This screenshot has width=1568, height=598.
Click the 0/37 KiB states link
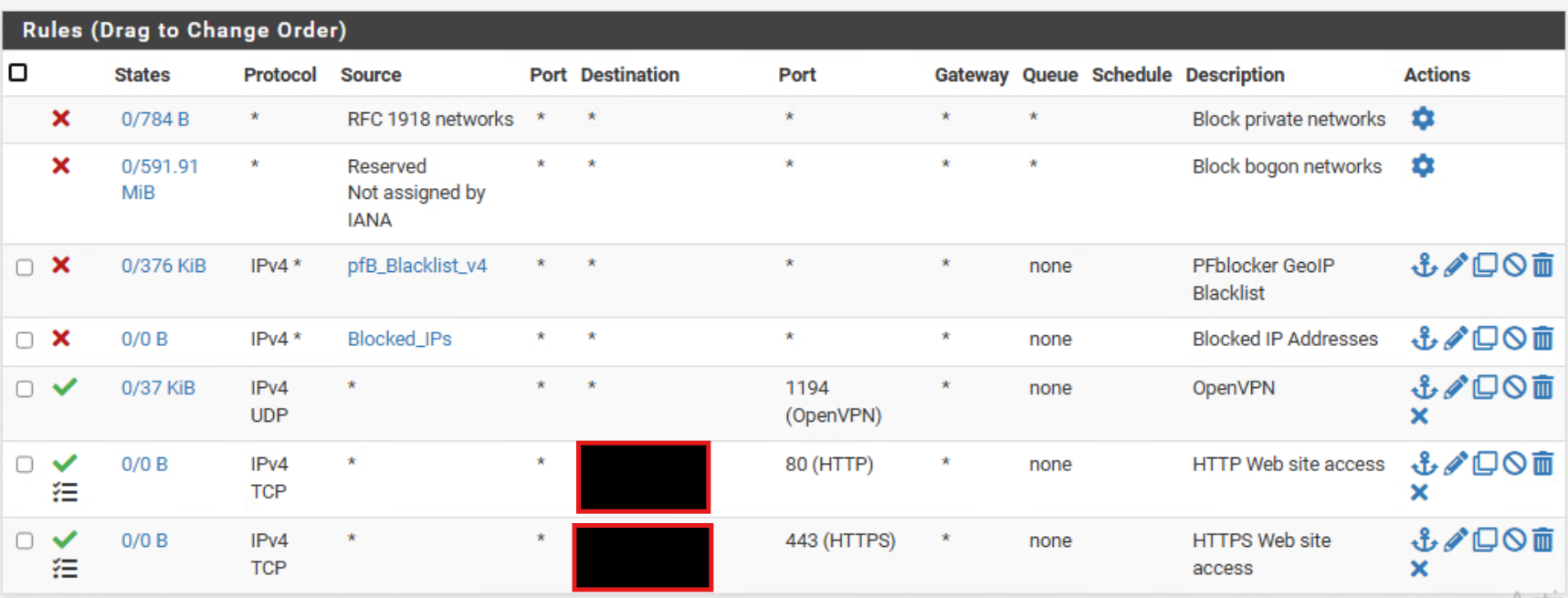click(x=158, y=388)
